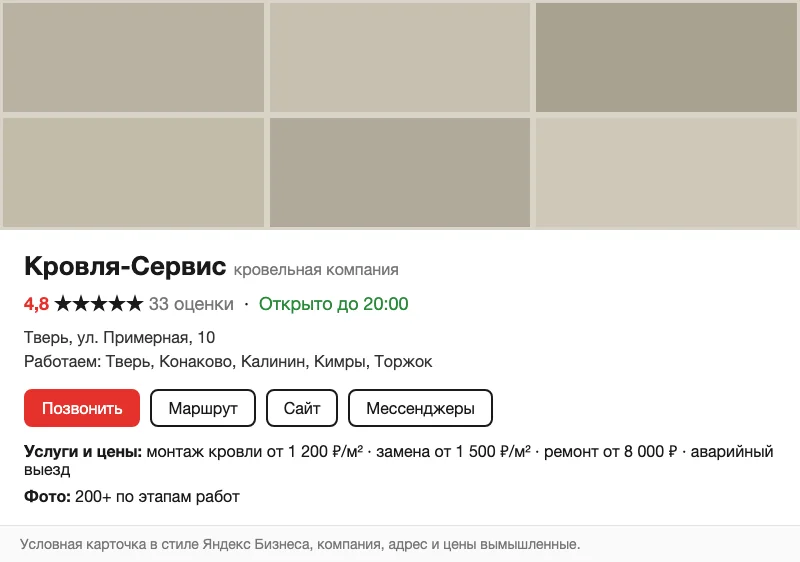Open the bottom-middle photo thumbnail
This screenshot has width=800, height=562.
click(400, 172)
